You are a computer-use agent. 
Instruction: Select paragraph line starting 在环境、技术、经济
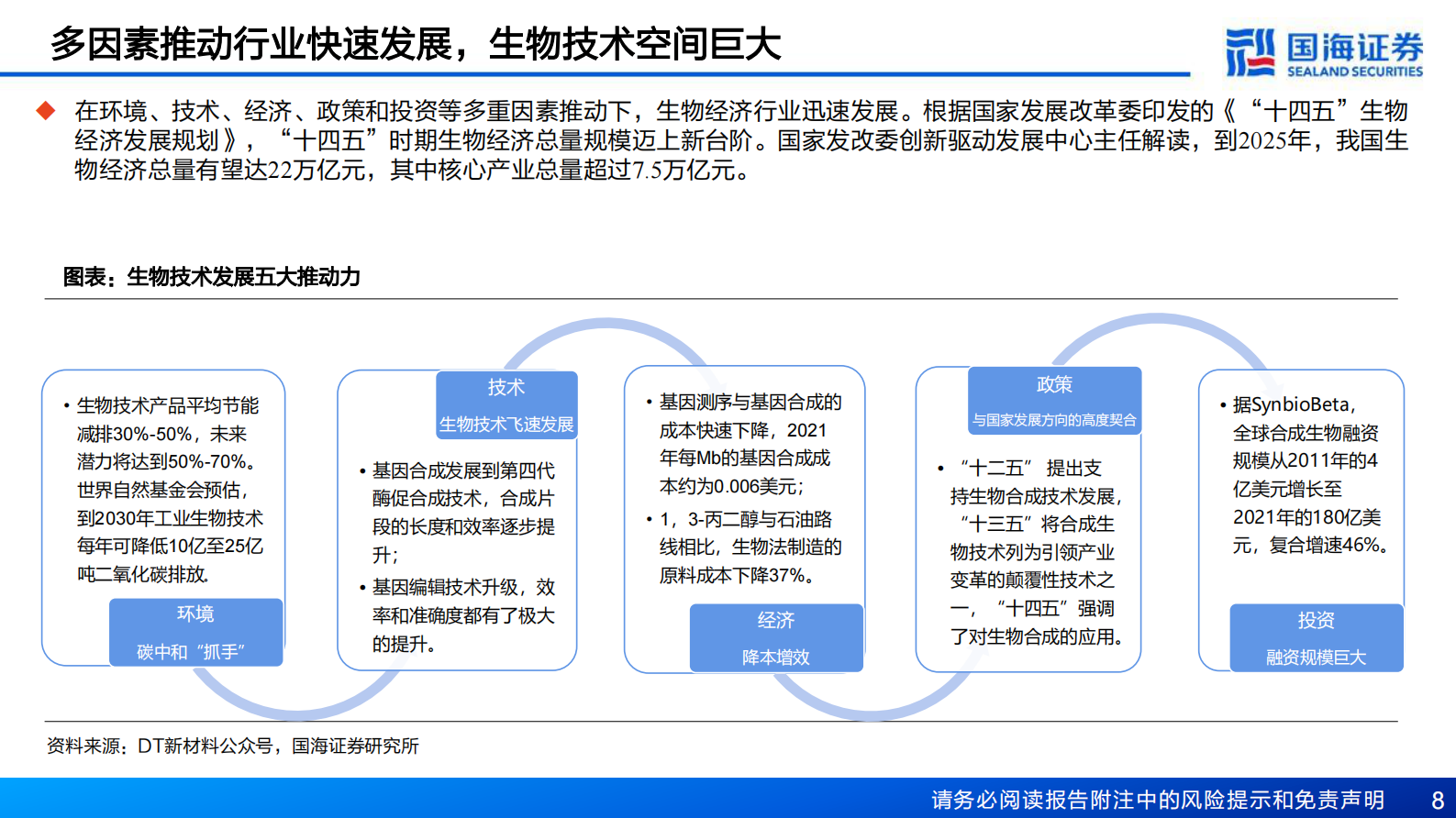point(741,111)
